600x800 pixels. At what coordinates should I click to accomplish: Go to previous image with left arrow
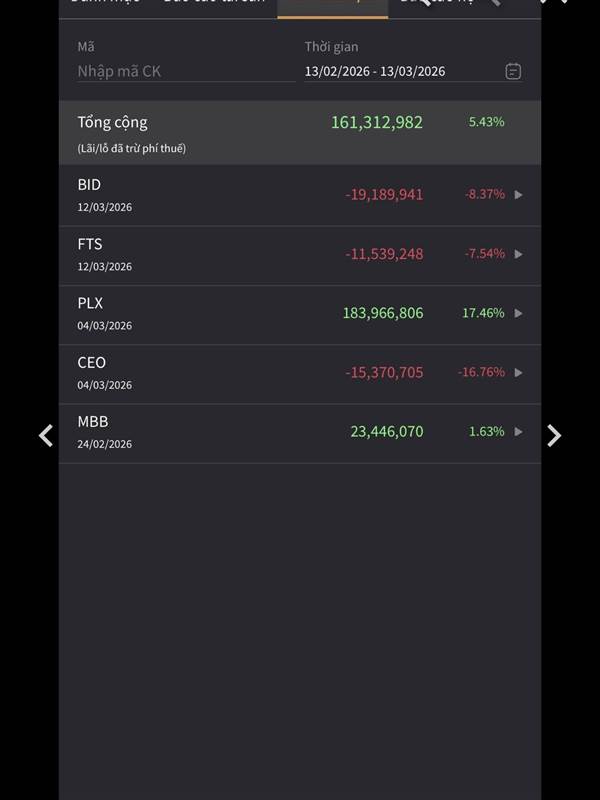click(x=45, y=435)
